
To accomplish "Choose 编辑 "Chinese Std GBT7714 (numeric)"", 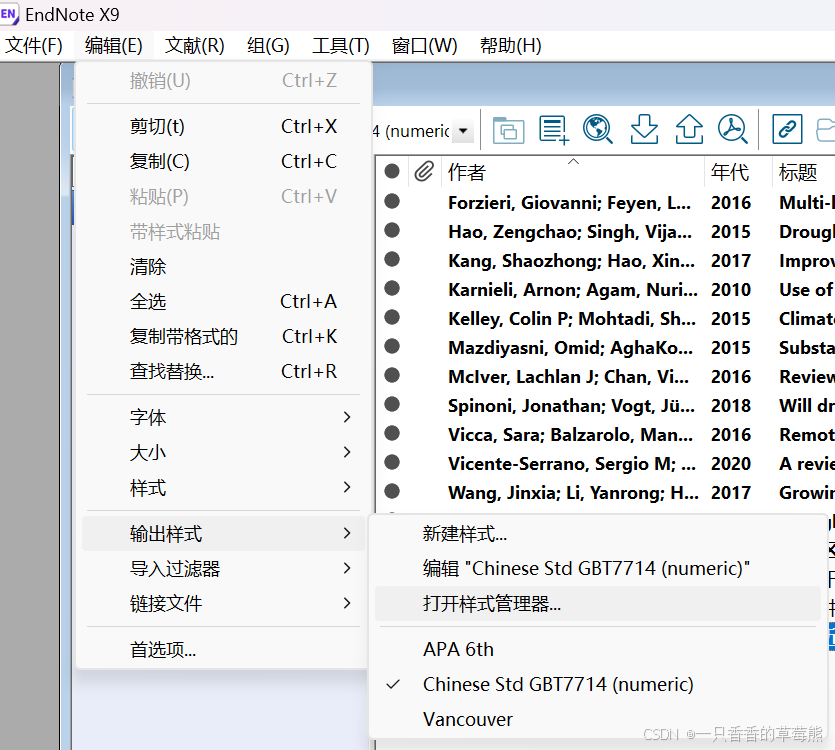I will point(597,568).
